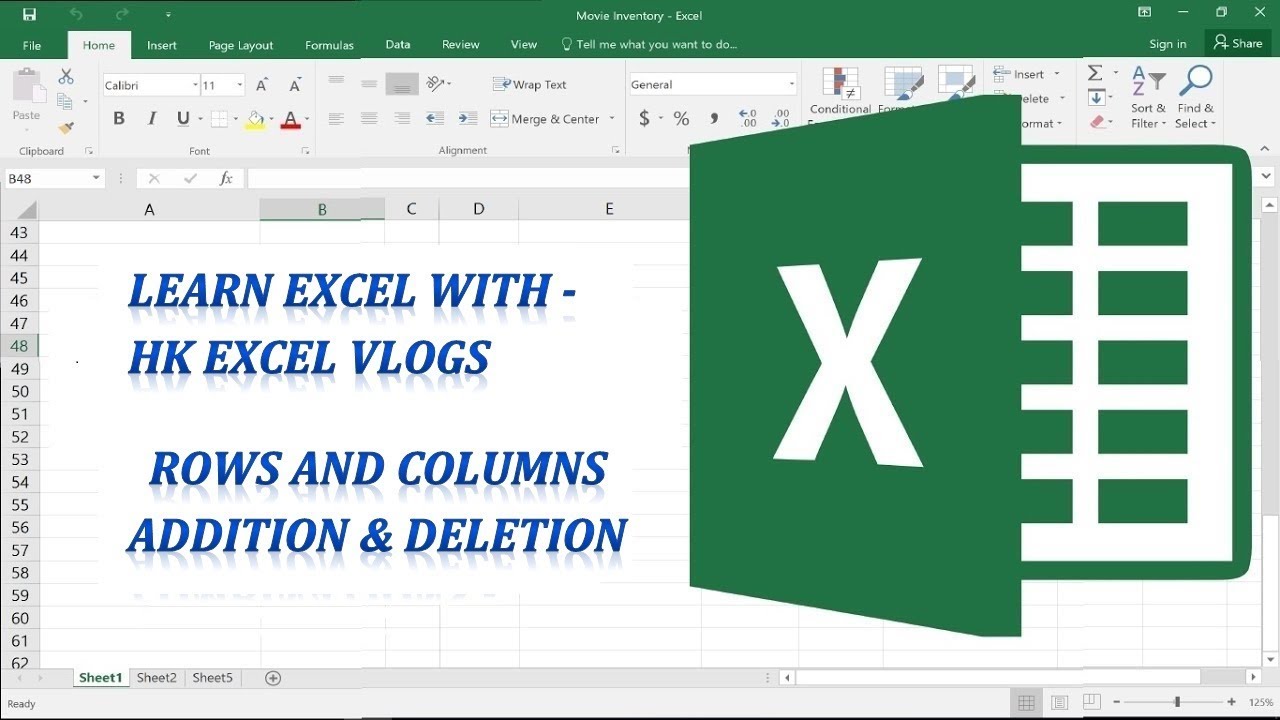Screen dimensions: 1280x720
Task: Toggle Align Right
Action: tap(402, 118)
